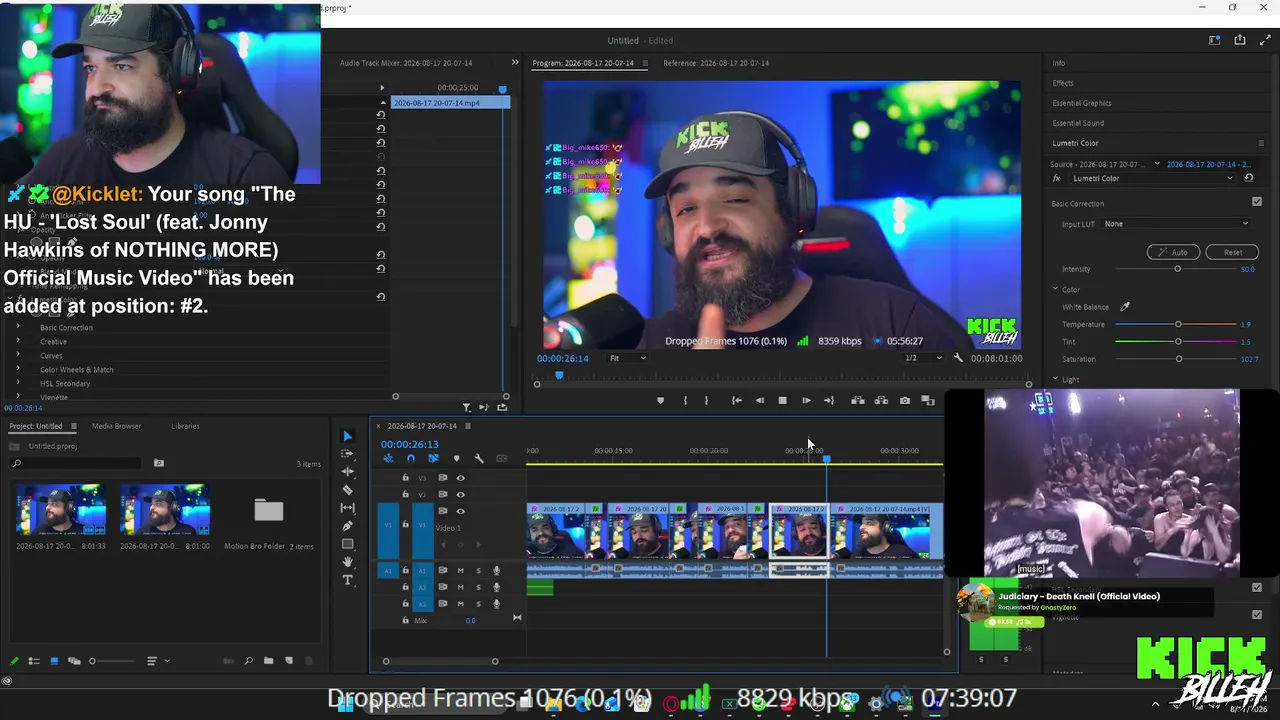Image resolution: width=1280 pixels, height=720 pixels.
Task: Open Program monitor settings wrench
Action: (958, 358)
